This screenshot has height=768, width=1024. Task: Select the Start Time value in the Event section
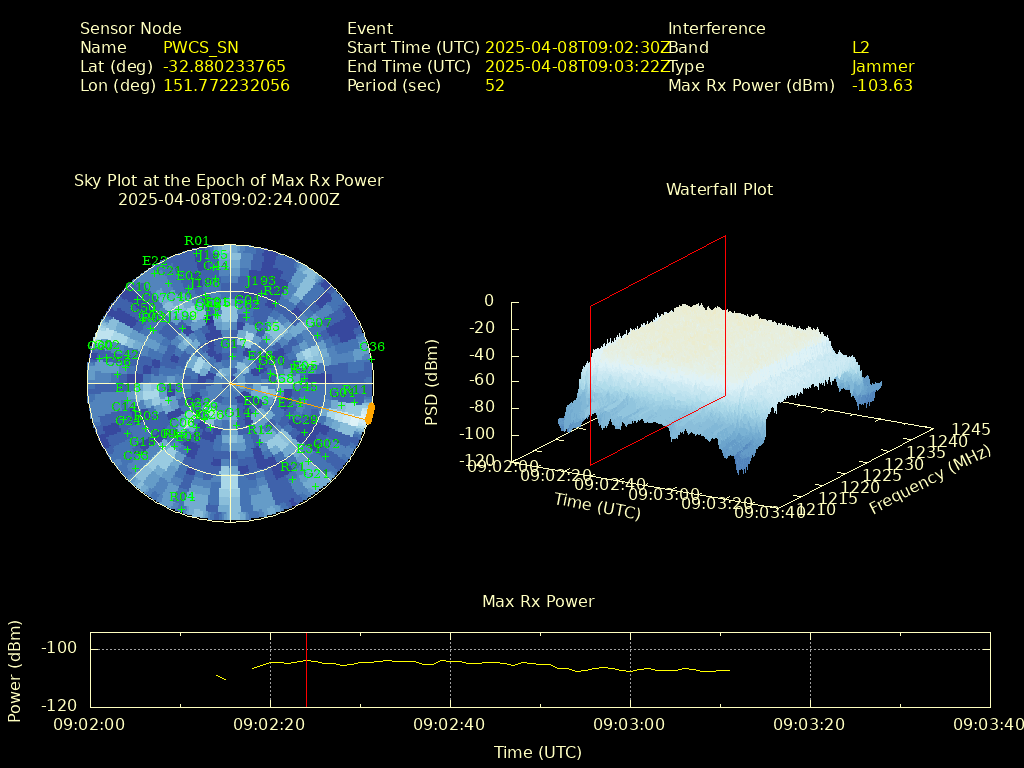tap(576, 47)
